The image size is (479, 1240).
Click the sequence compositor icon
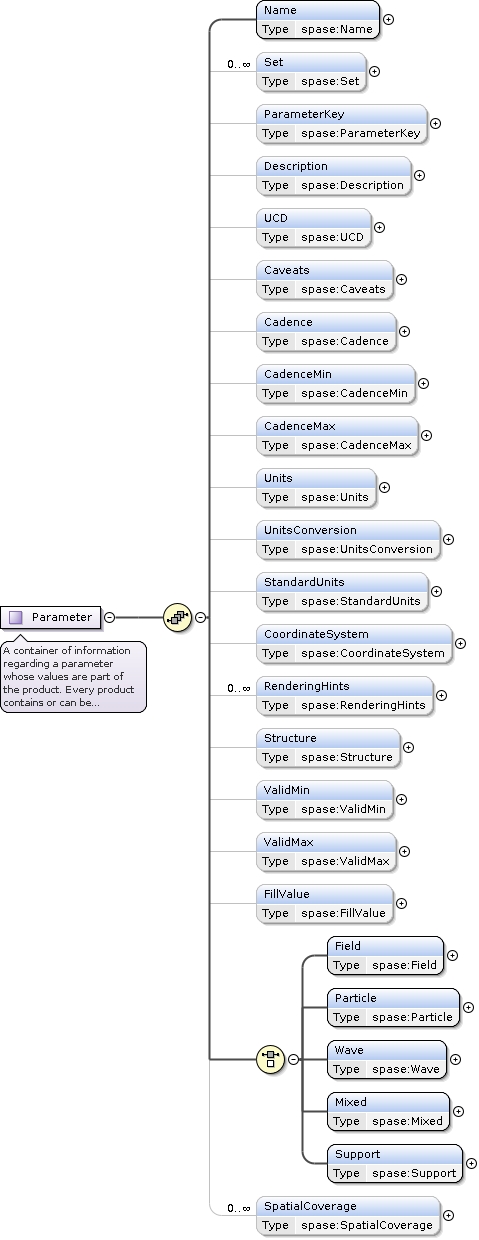(x=177, y=617)
